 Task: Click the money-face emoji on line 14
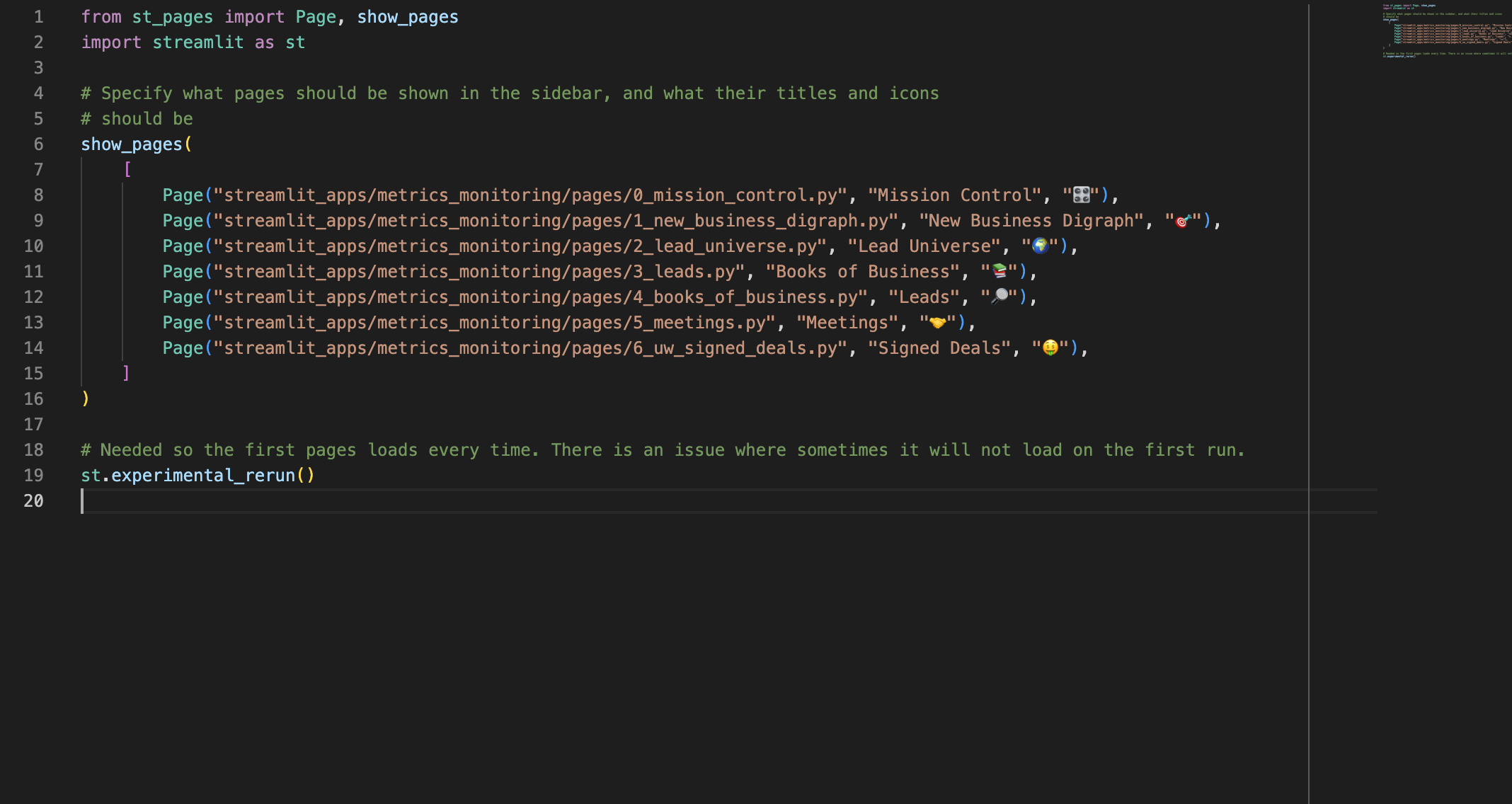pyautogui.click(x=1050, y=348)
